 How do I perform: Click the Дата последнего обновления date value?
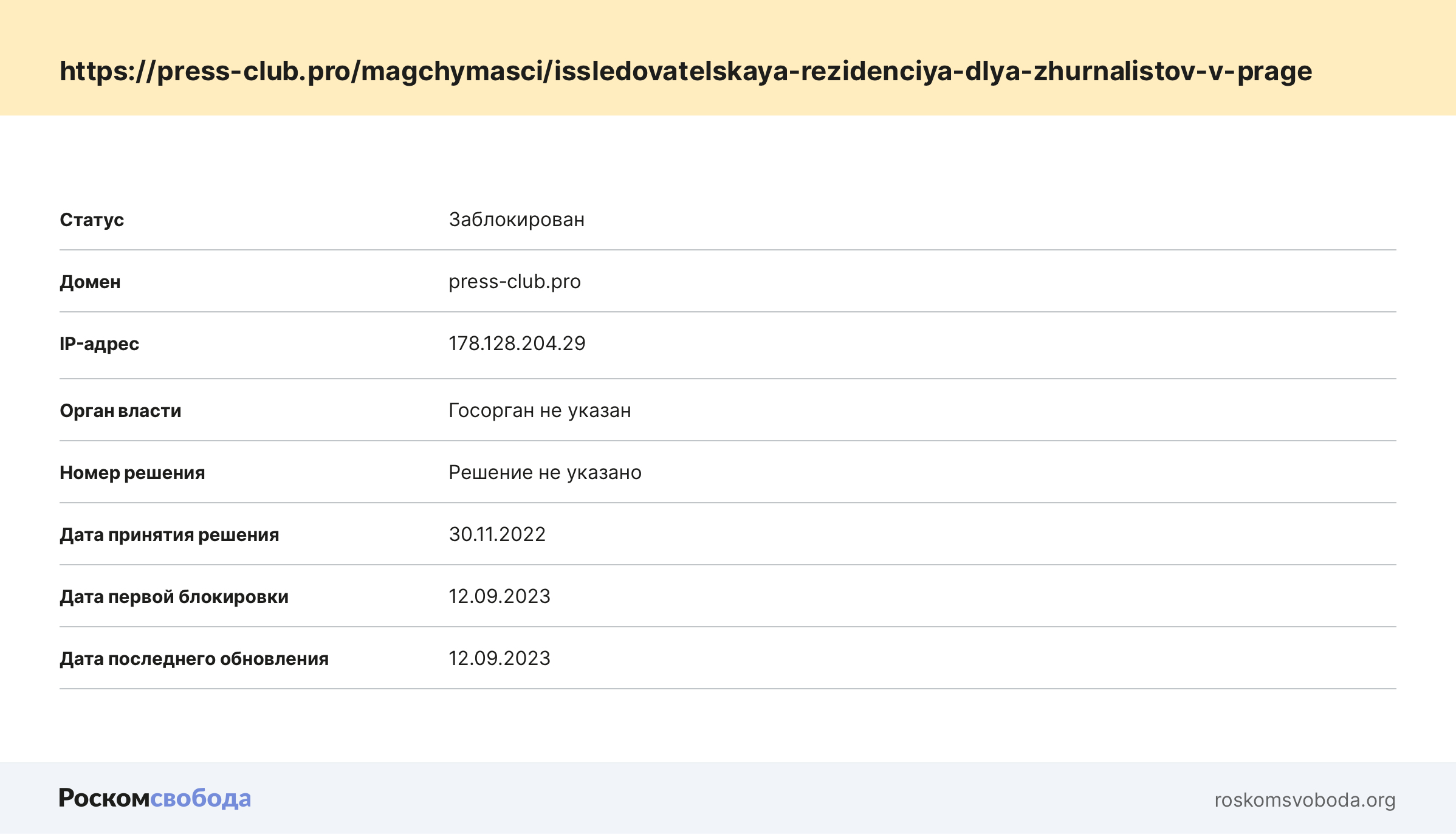[500, 658]
